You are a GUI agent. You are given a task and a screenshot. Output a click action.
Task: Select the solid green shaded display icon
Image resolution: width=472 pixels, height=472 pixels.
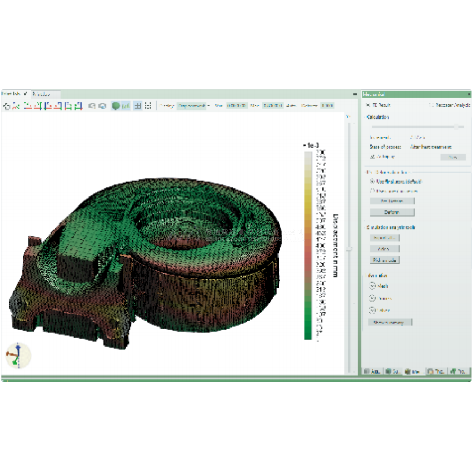[116, 106]
